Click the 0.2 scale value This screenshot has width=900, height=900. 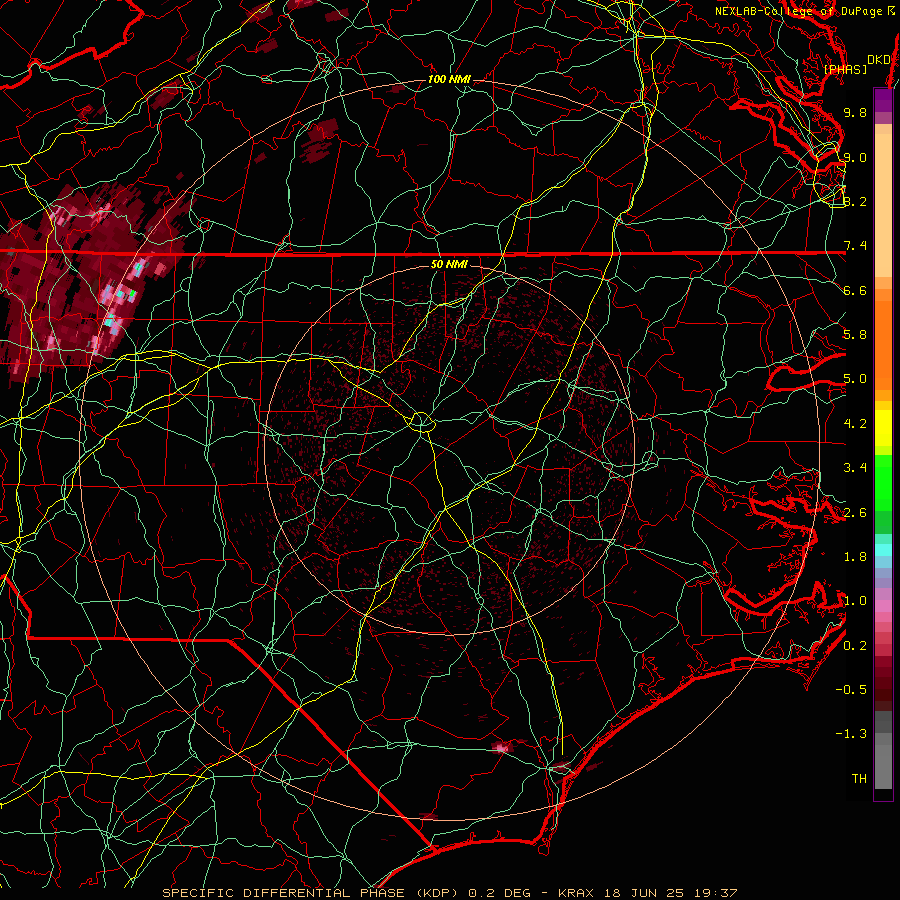(855, 646)
